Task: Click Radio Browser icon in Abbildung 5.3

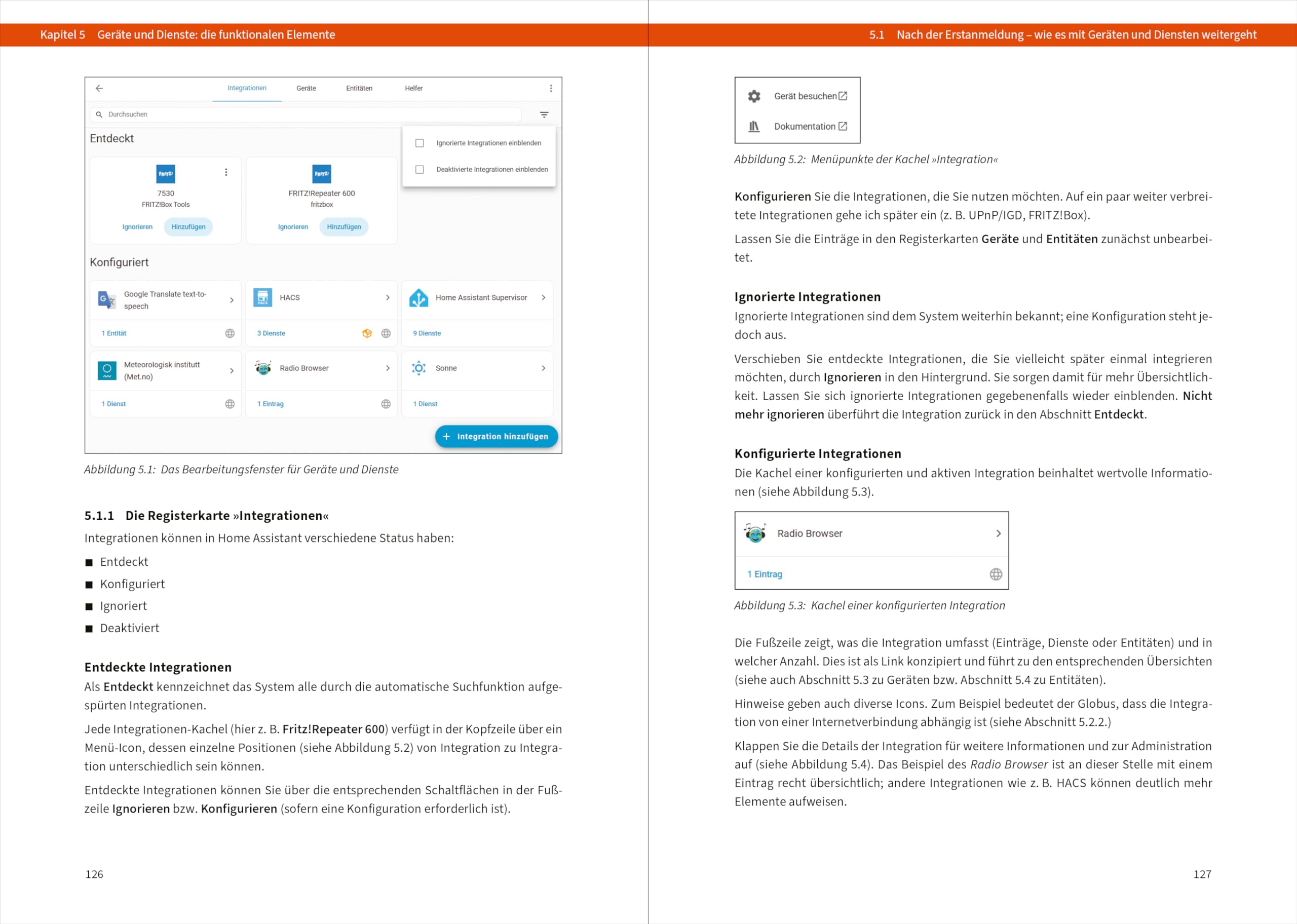Action: [x=755, y=533]
